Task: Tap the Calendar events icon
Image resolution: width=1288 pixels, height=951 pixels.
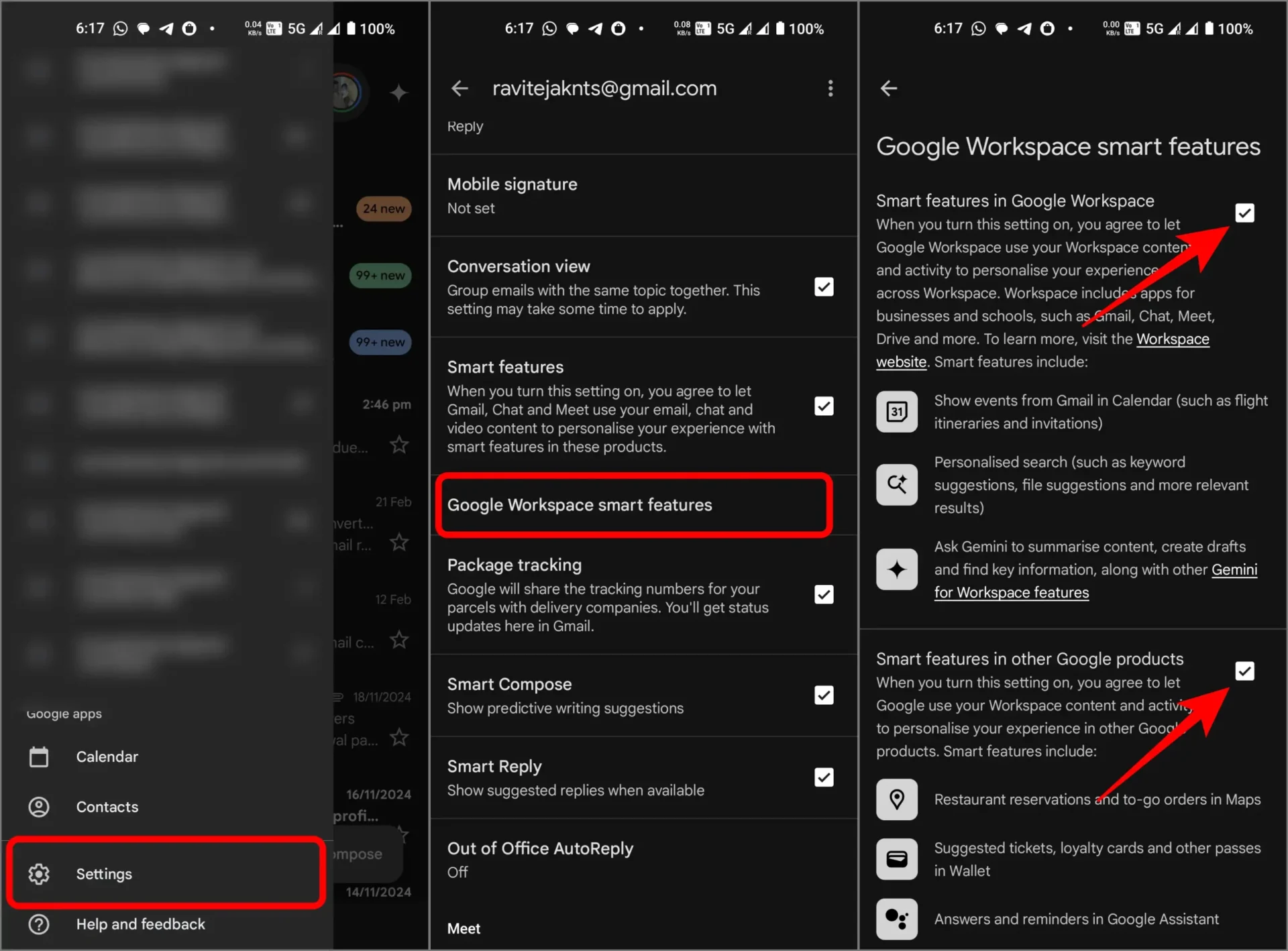Action: [x=896, y=411]
